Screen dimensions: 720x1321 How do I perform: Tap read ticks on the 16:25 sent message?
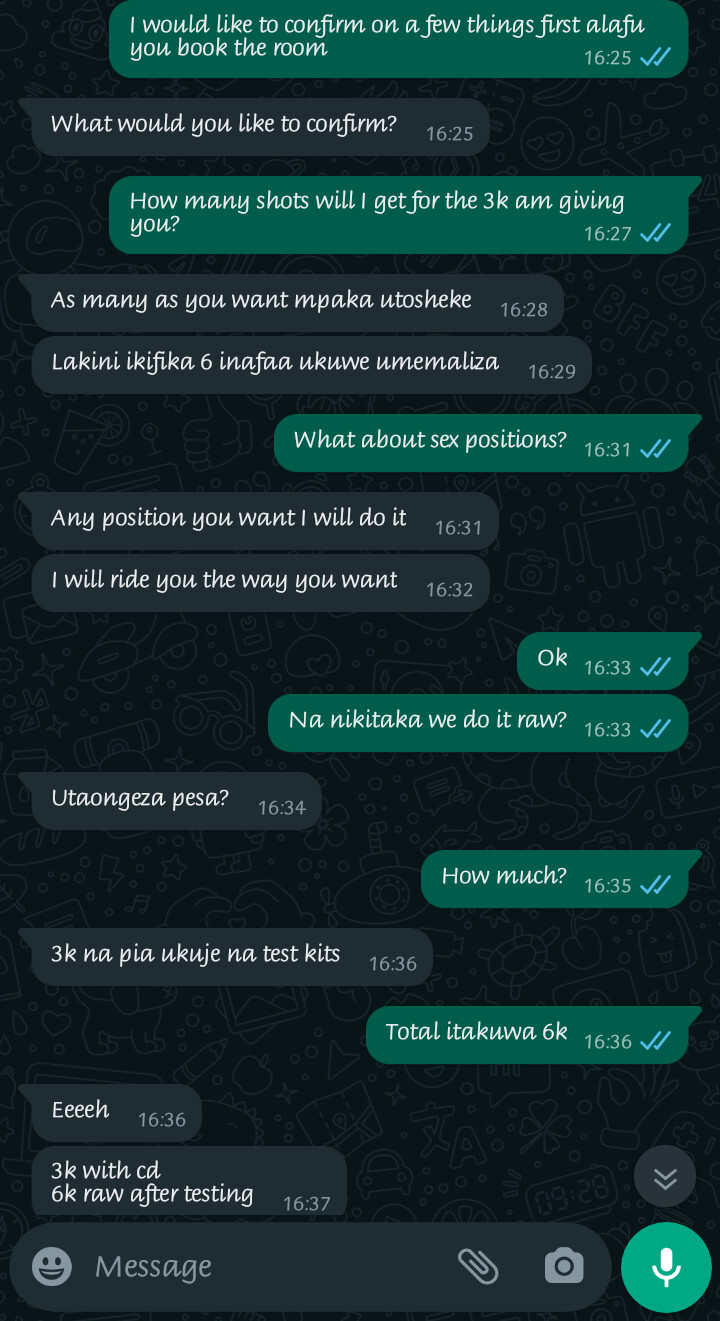point(656,57)
